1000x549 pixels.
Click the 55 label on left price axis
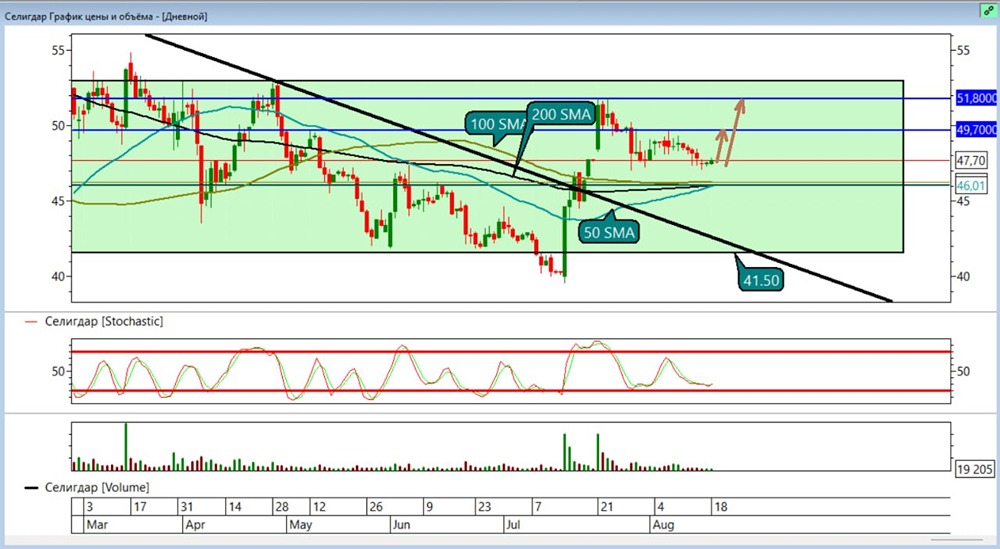pyautogui.click(x=59, y=50)
